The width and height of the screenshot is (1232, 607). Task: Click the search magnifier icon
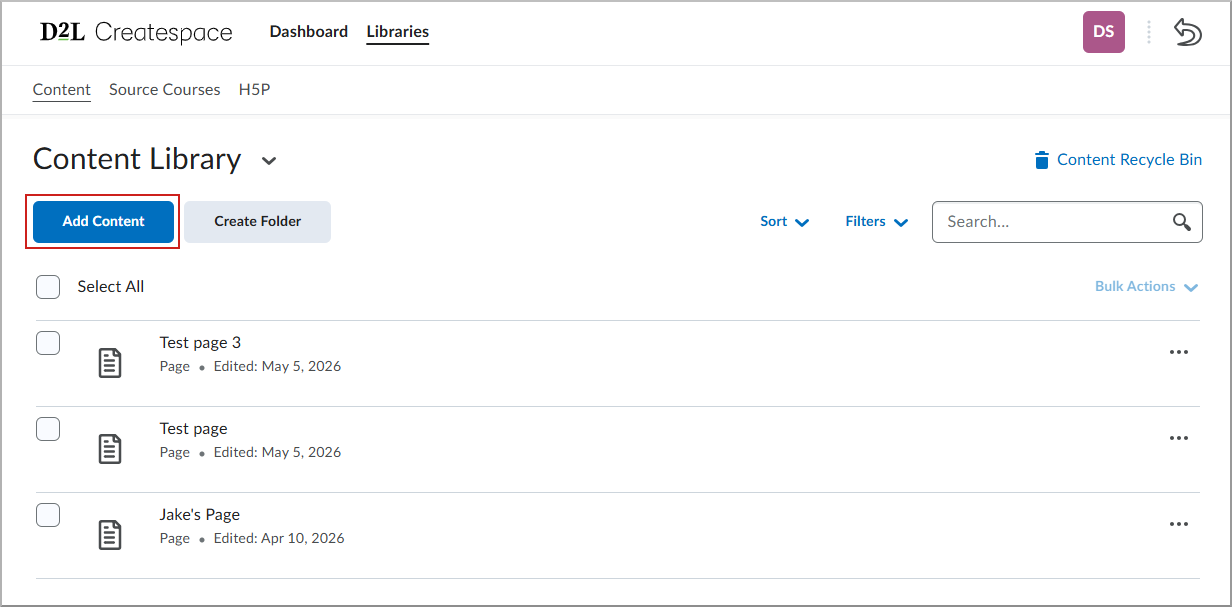pos(1182,222)
